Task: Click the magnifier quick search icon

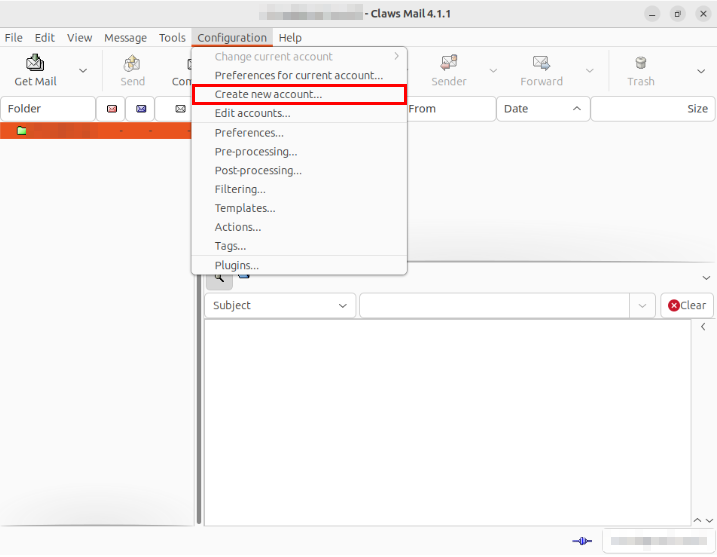Action: click(219, 279)
